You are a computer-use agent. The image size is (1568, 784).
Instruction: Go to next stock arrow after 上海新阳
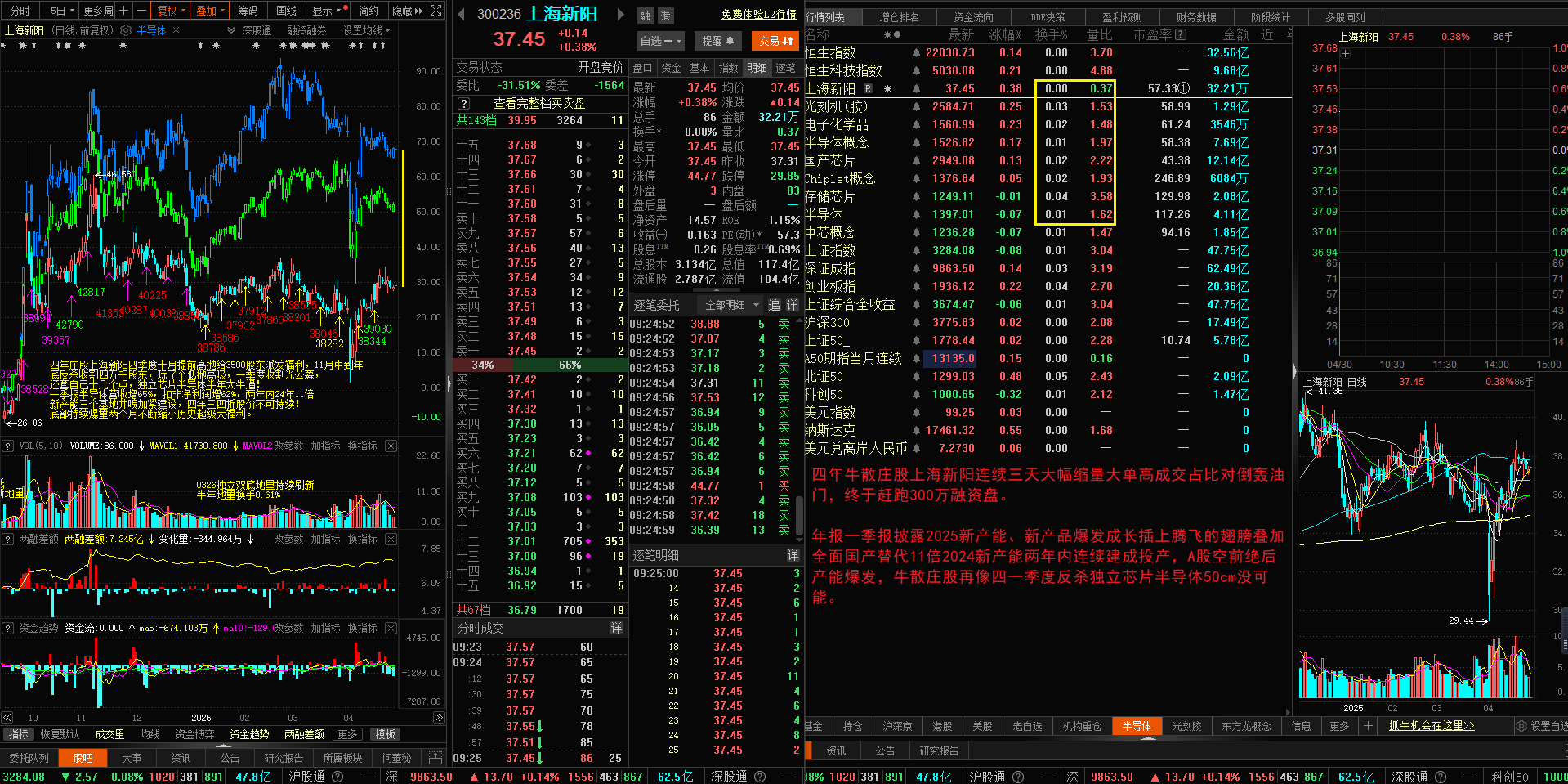[620, 14]
